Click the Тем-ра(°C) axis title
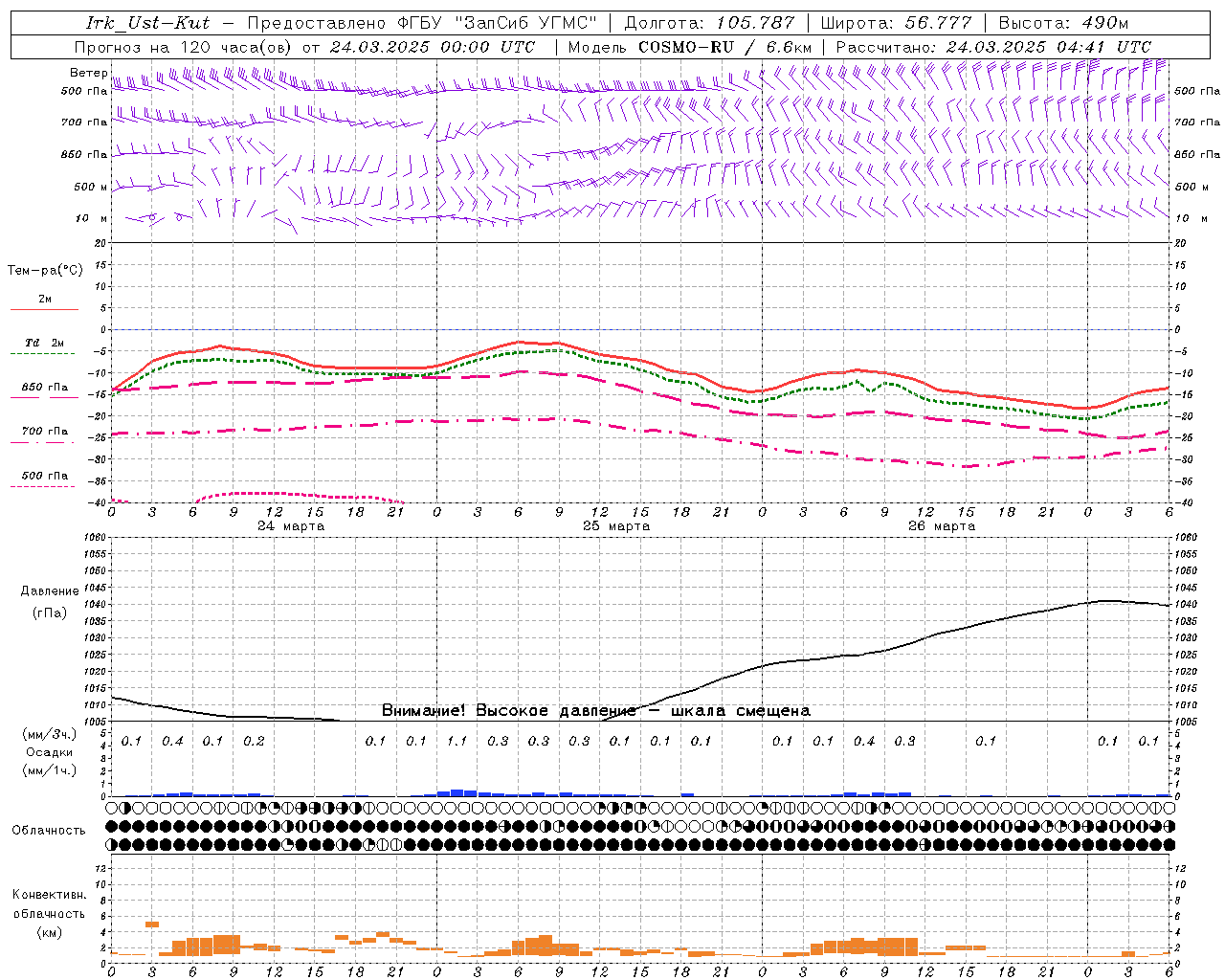 [45, 271]
